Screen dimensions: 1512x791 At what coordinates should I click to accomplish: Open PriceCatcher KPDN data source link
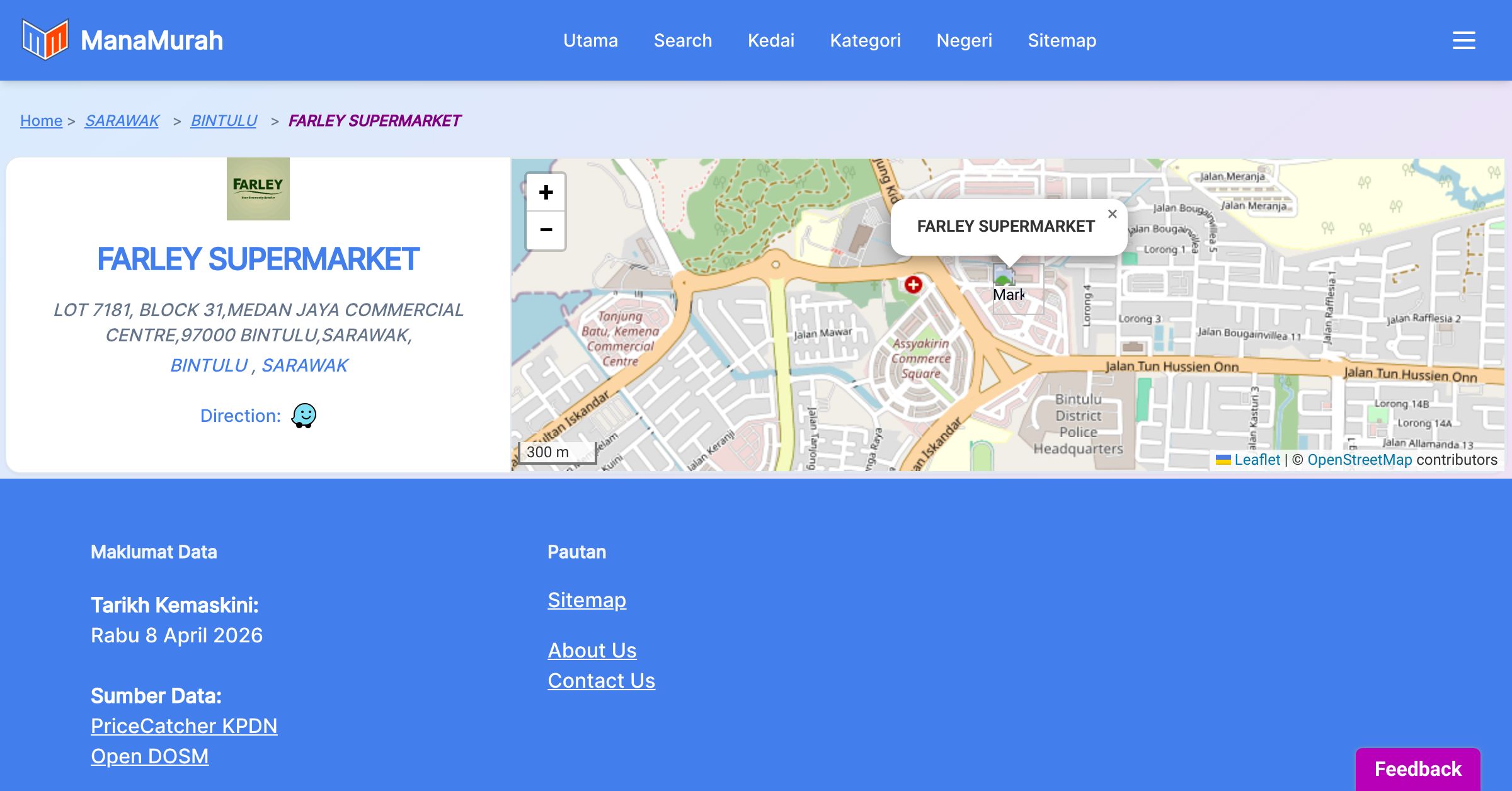click(184, 726)
